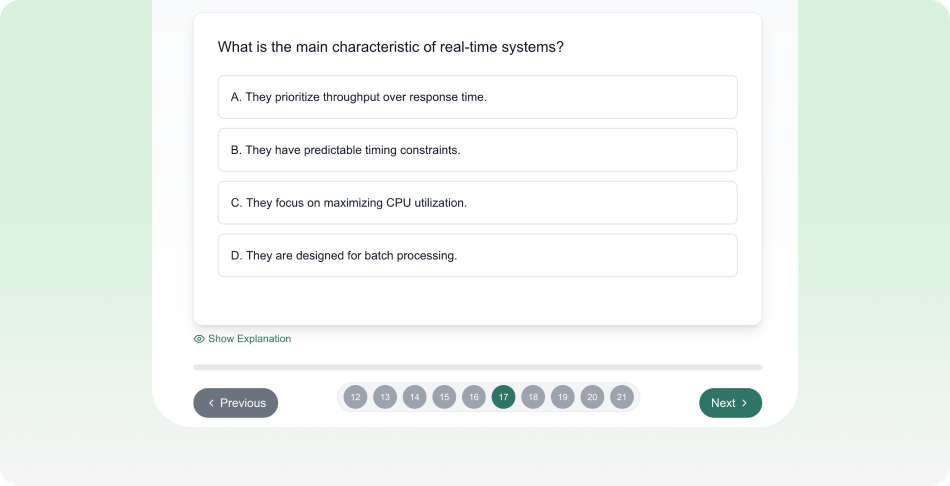Skip ahead to question 18
The height and width of the screenshot is (486, 950).
(533, 397)
